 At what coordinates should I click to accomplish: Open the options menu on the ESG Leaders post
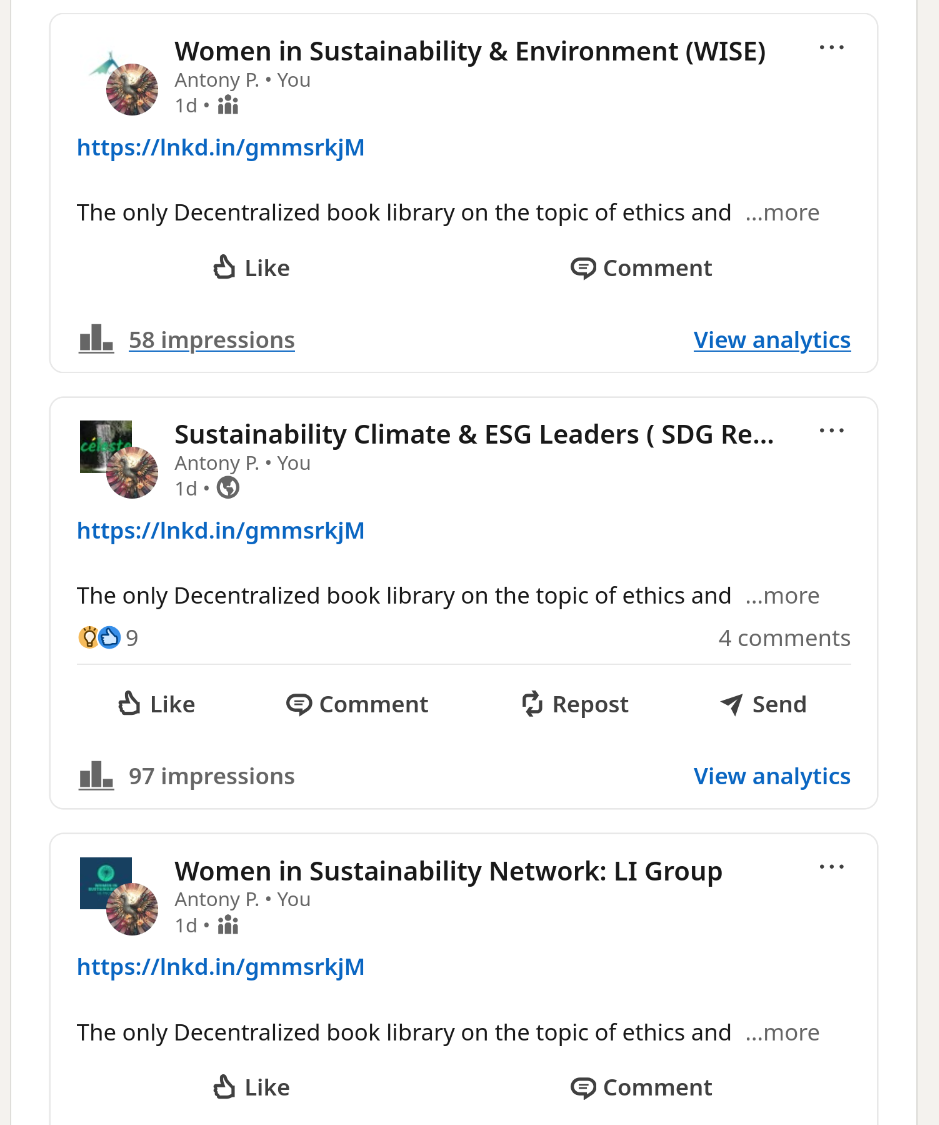831,431
